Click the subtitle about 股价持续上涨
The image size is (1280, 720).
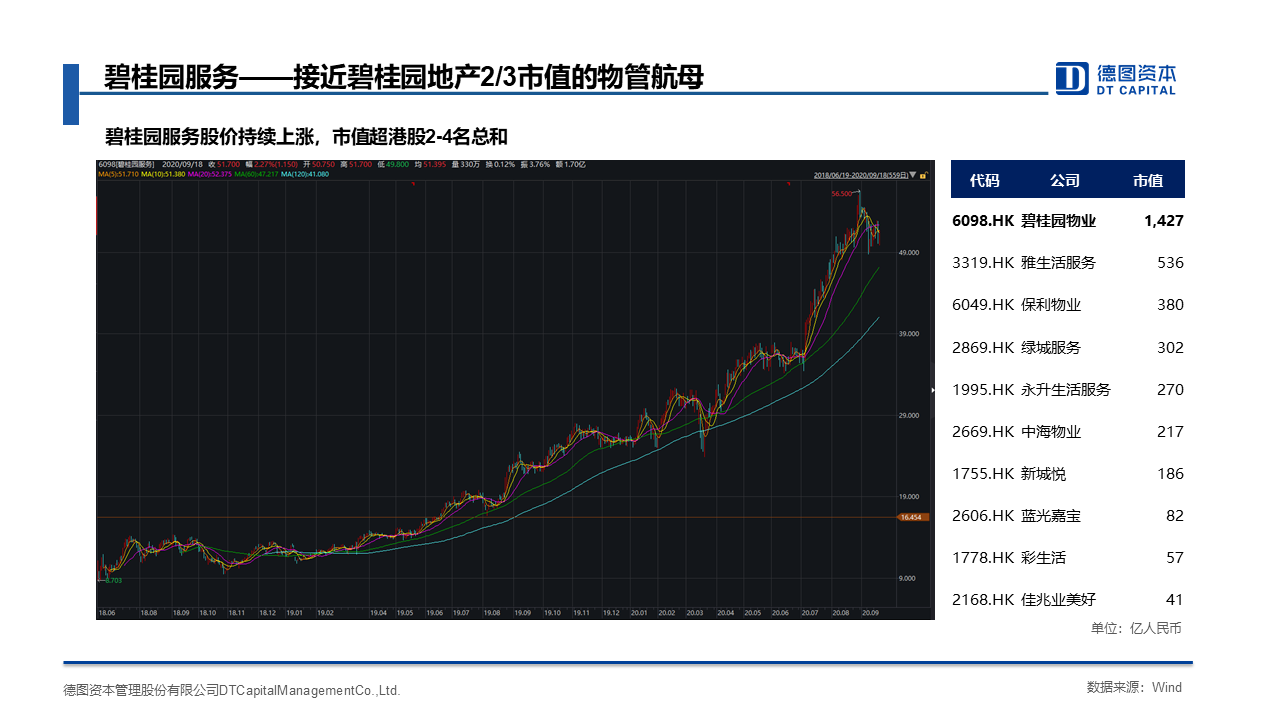306,137
